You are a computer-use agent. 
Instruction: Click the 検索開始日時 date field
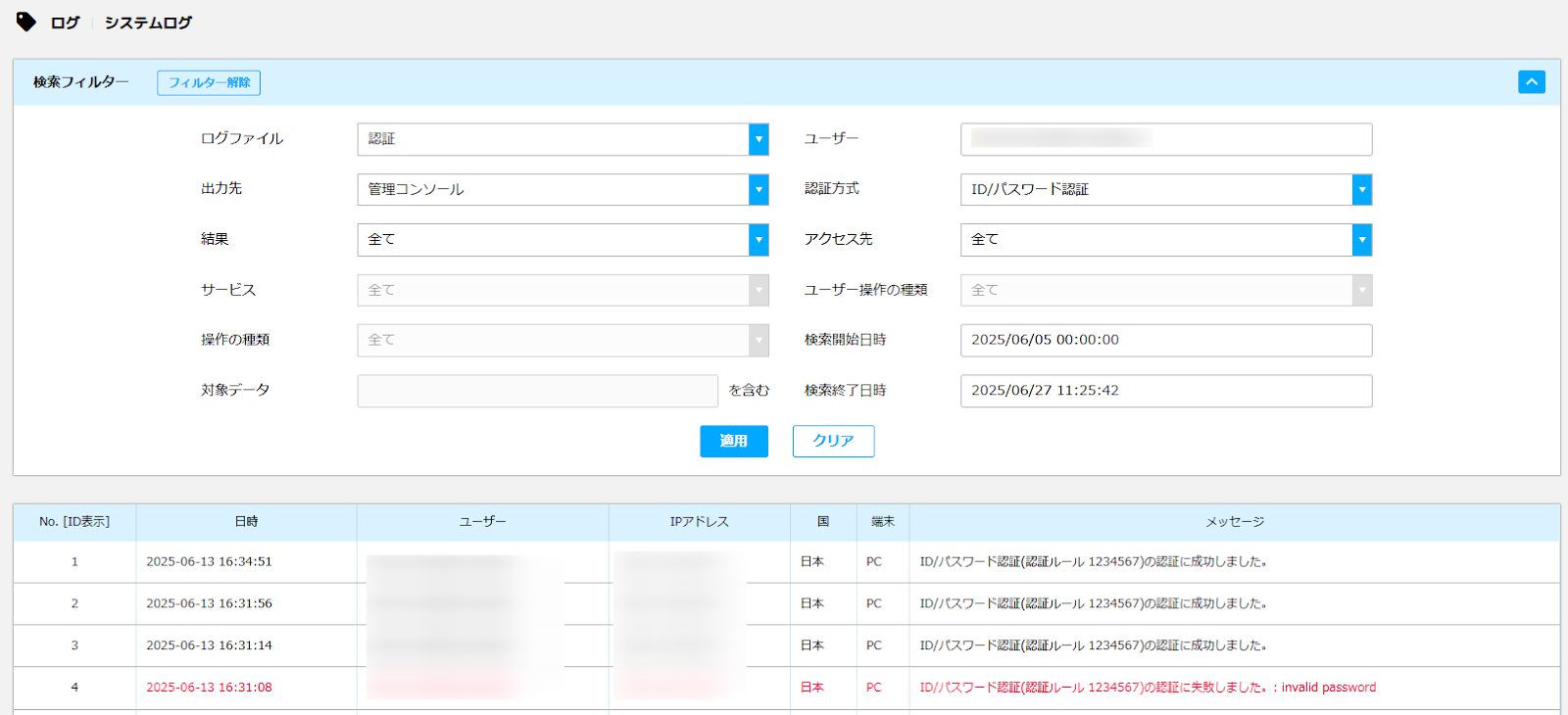pyautogui.click(x=1166, y=340)
